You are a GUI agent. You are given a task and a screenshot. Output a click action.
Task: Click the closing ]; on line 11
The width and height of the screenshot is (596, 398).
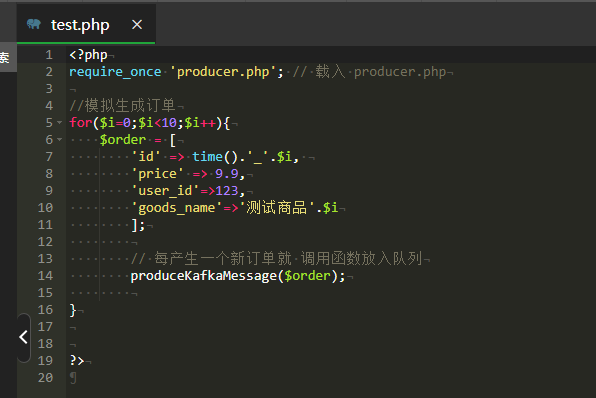[138, 225]
